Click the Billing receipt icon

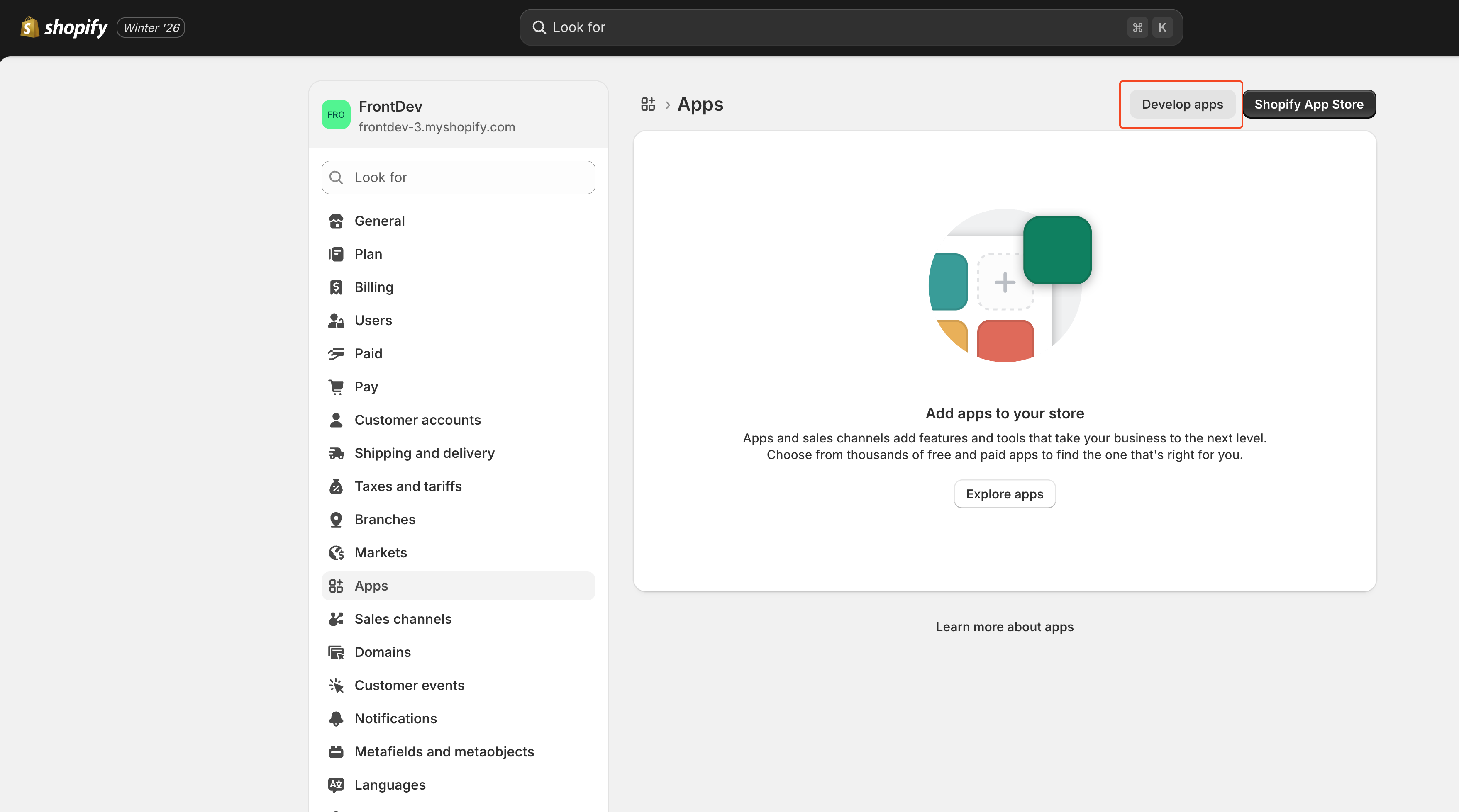pos(336,287)
